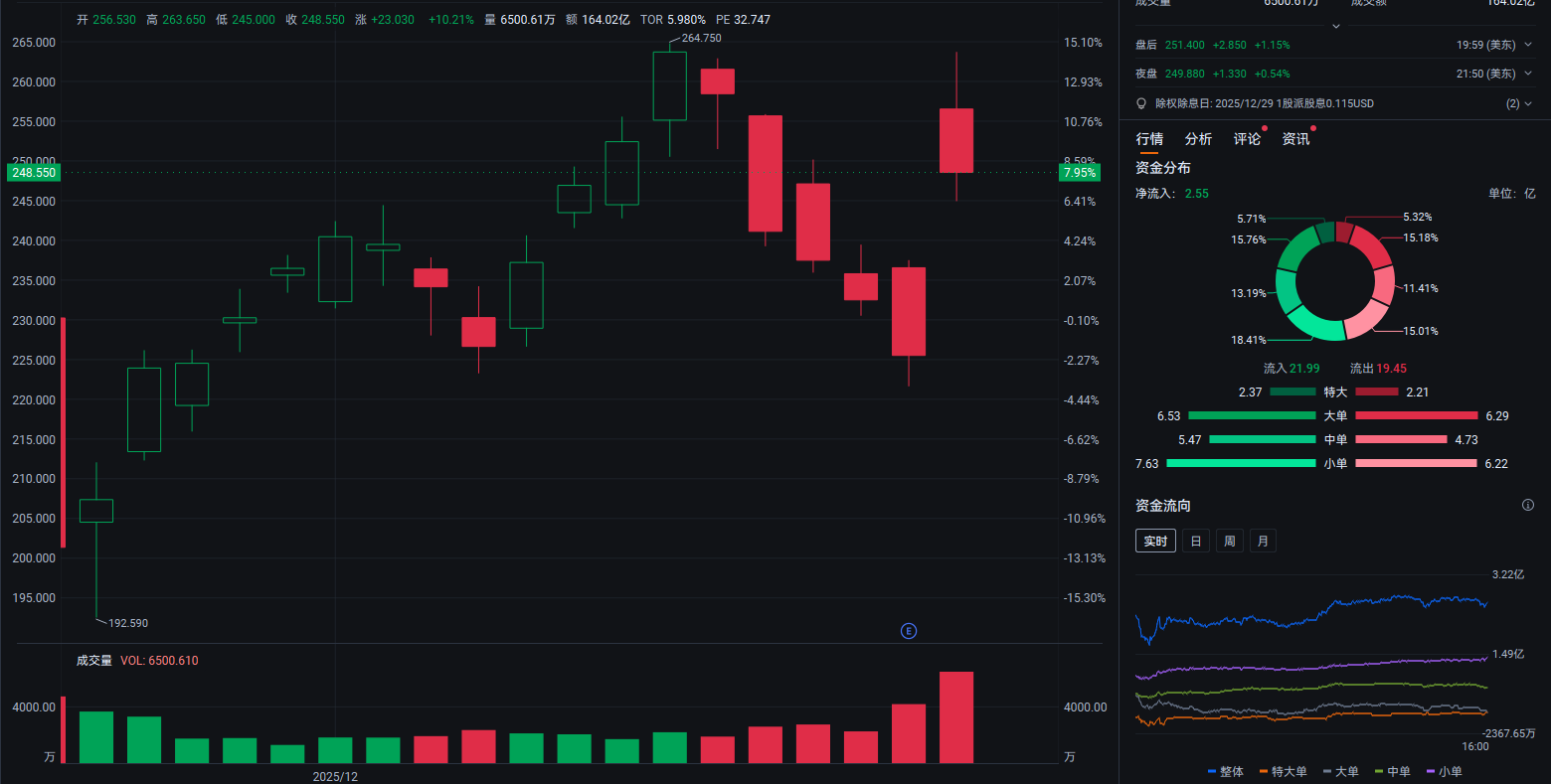The height and width of the screenshot is (784, 1551).
Task: Expand the 盘后 session dropdown arrow
Action: 1528,45
